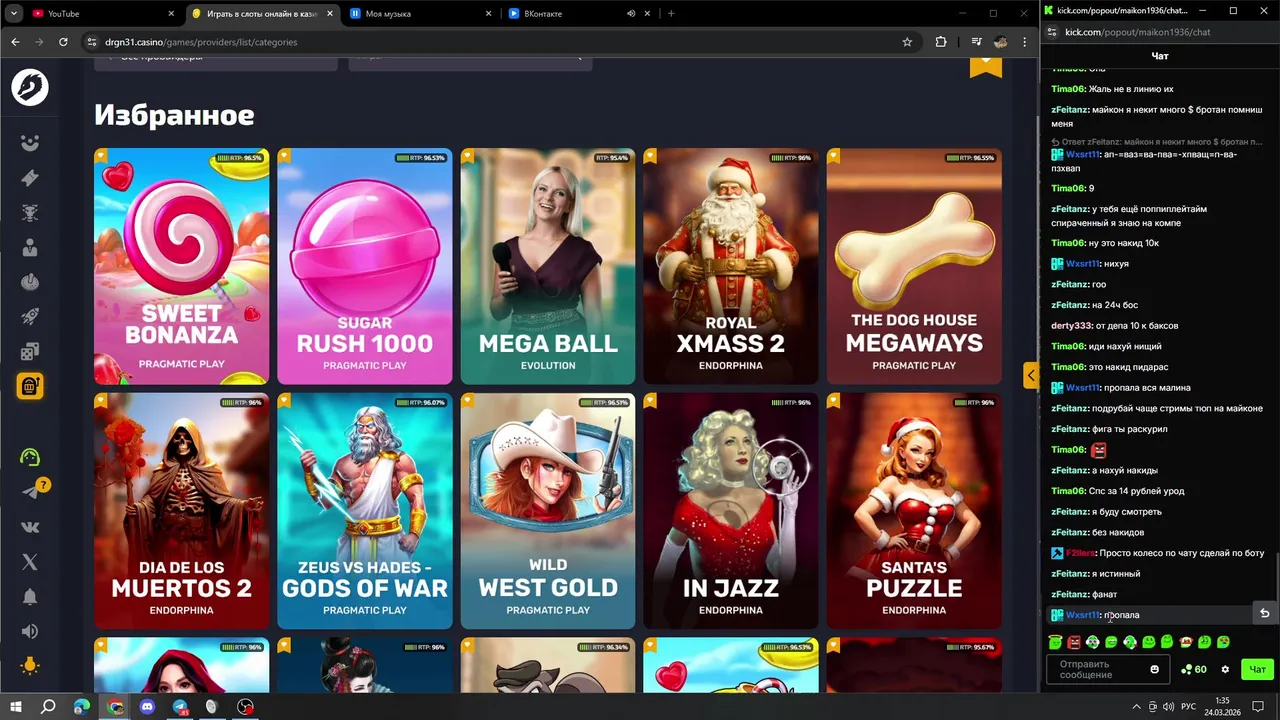
Task: Toggle favorite star on Mega Ball card
Action: 467,156
